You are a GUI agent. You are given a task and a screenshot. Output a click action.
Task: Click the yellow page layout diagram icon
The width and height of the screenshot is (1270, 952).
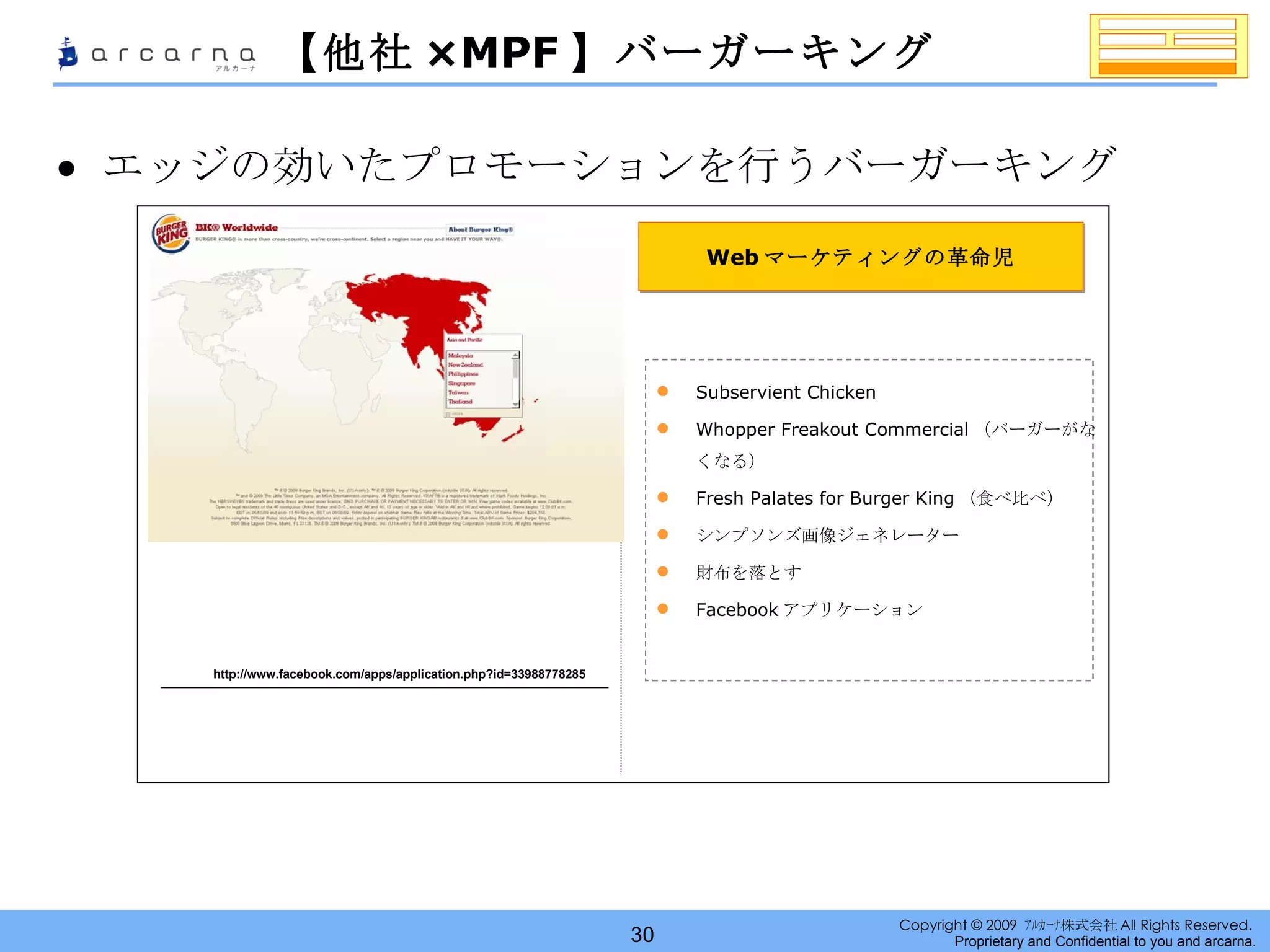[1168, 46]
